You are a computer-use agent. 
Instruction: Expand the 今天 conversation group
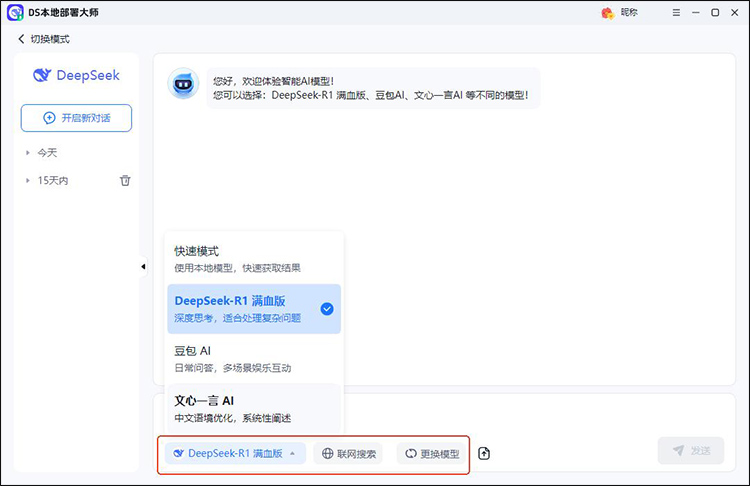coord(28,153)
